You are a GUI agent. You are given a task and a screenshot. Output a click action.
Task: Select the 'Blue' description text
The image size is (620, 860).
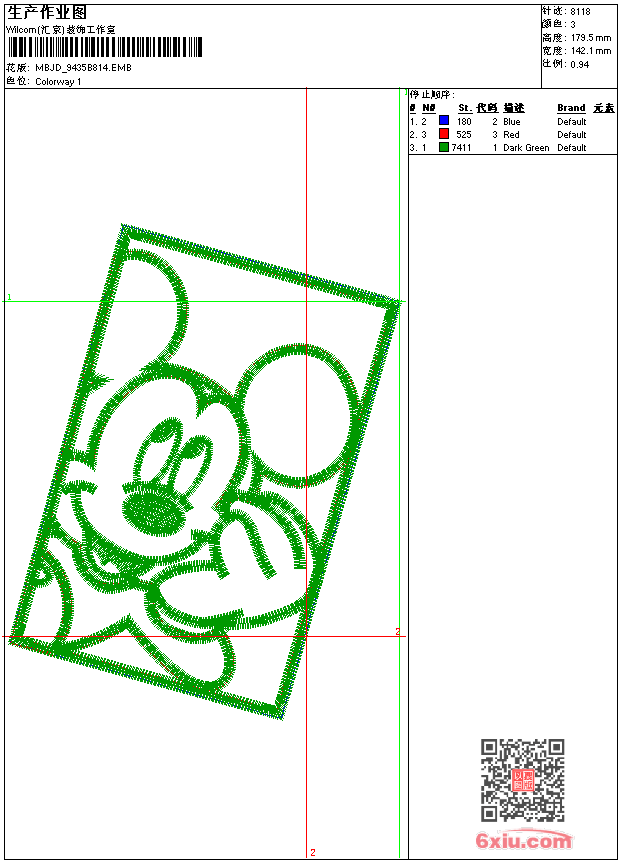(x=511, y=121)
